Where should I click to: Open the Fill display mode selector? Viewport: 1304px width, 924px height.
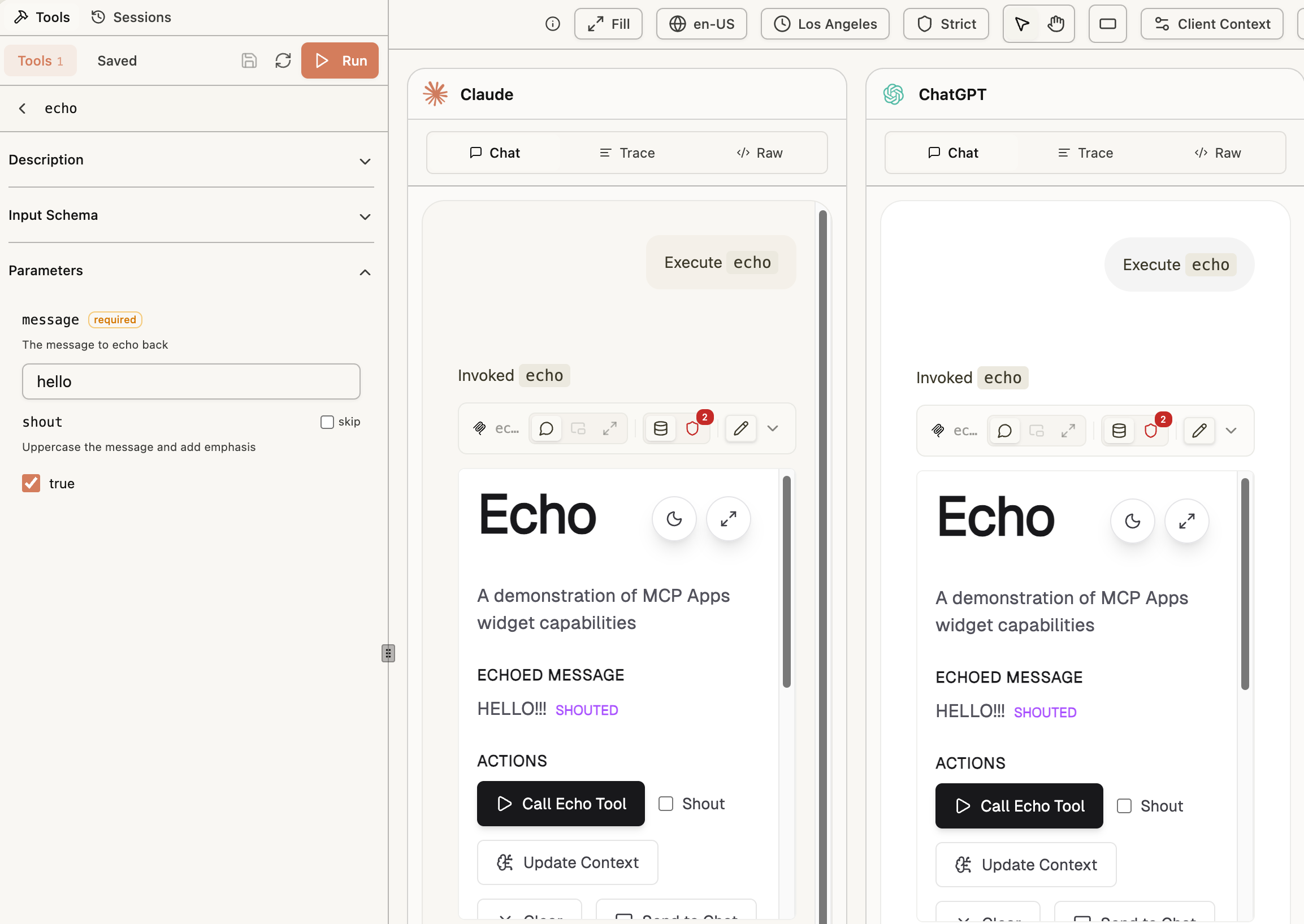click(608, 24)
